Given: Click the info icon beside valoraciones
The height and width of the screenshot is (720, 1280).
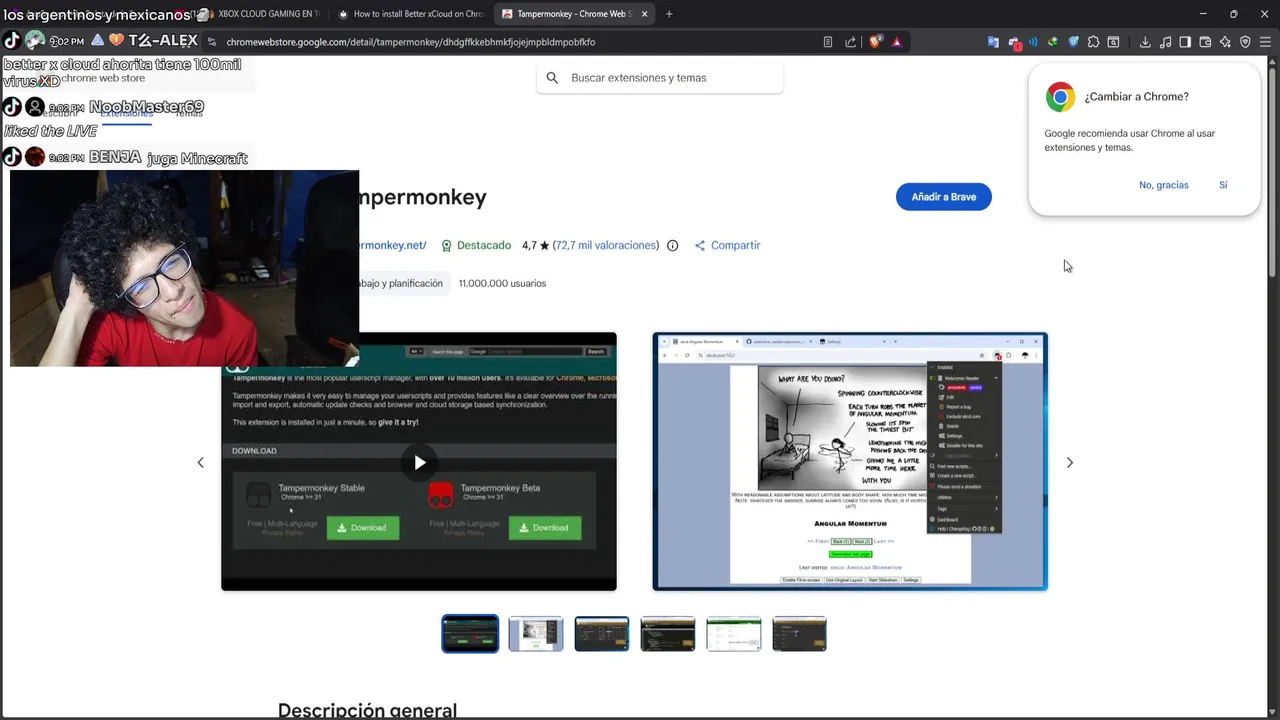Looking at the screenshot, I should (672, 245).
